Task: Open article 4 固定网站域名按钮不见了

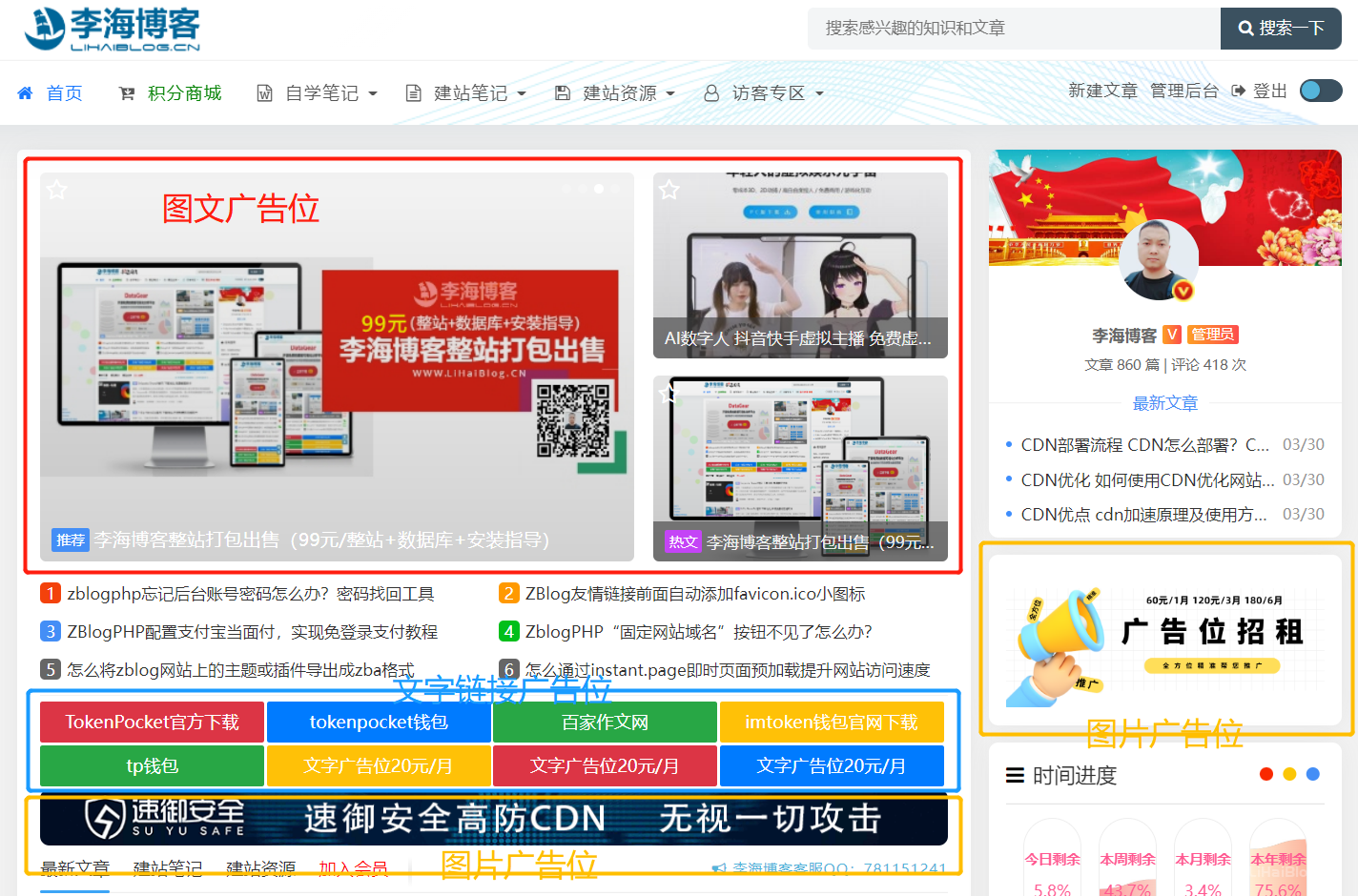Action: click(699, 632)
